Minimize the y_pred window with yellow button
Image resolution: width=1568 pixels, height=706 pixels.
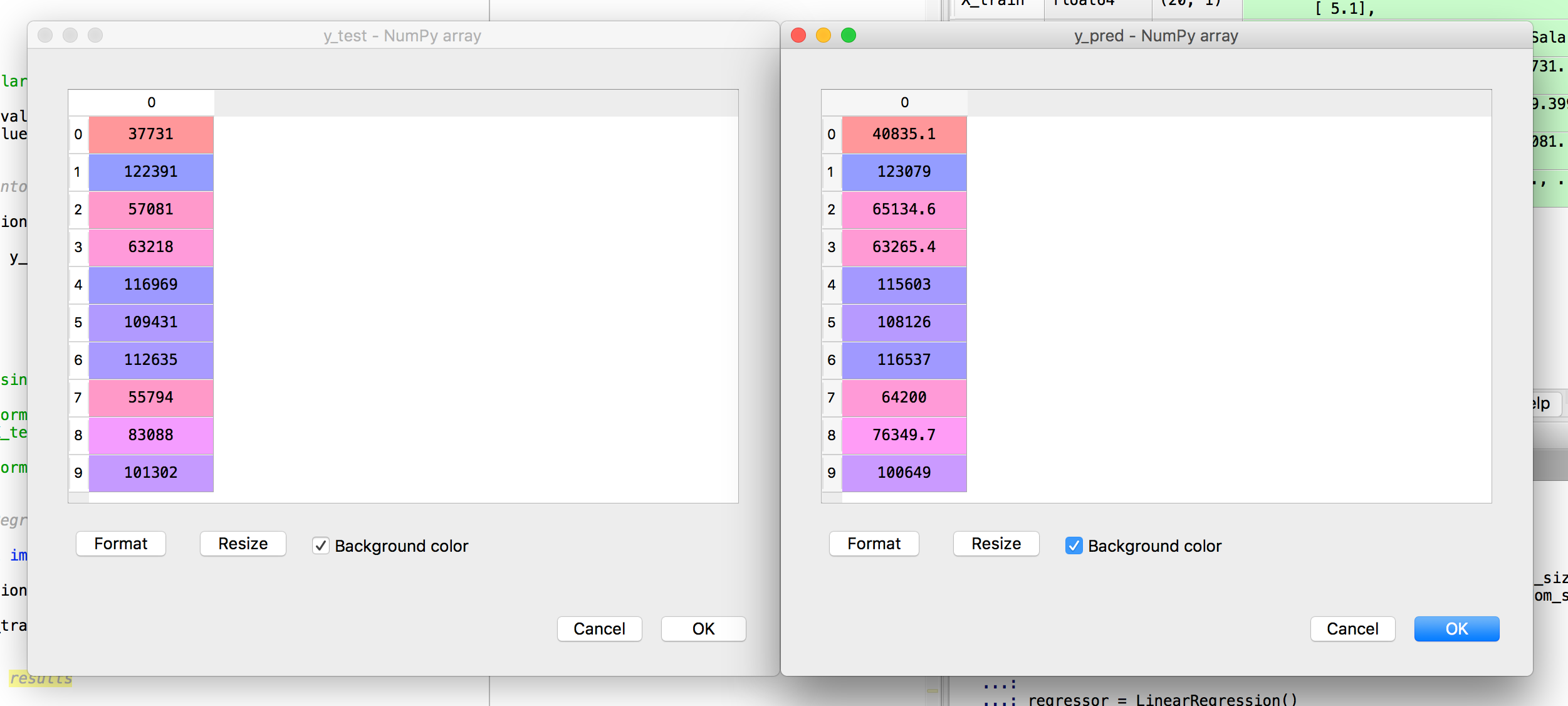823,36
